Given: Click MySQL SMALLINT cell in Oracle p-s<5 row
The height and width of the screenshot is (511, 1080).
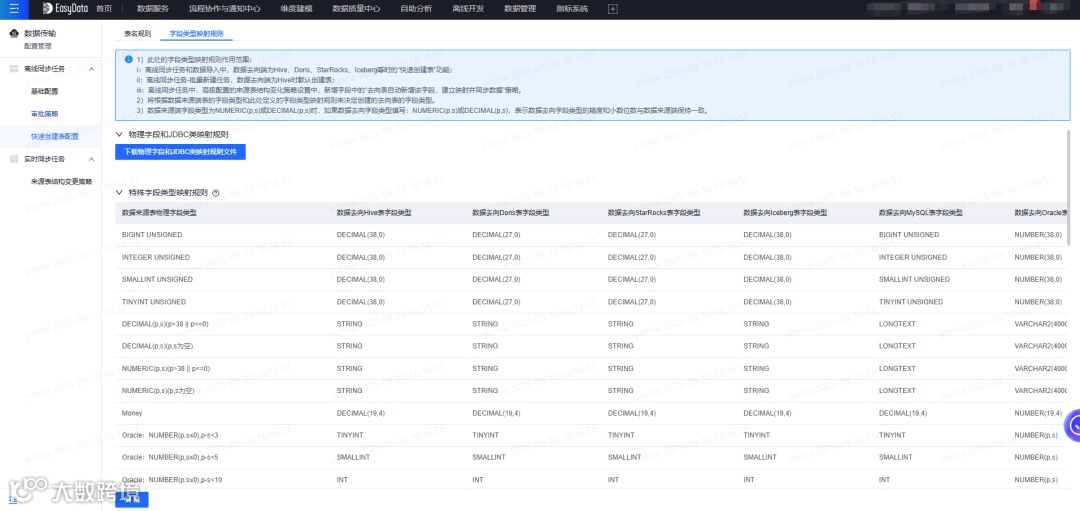Looking at the screenshot, I should click(x=896, y=457).
